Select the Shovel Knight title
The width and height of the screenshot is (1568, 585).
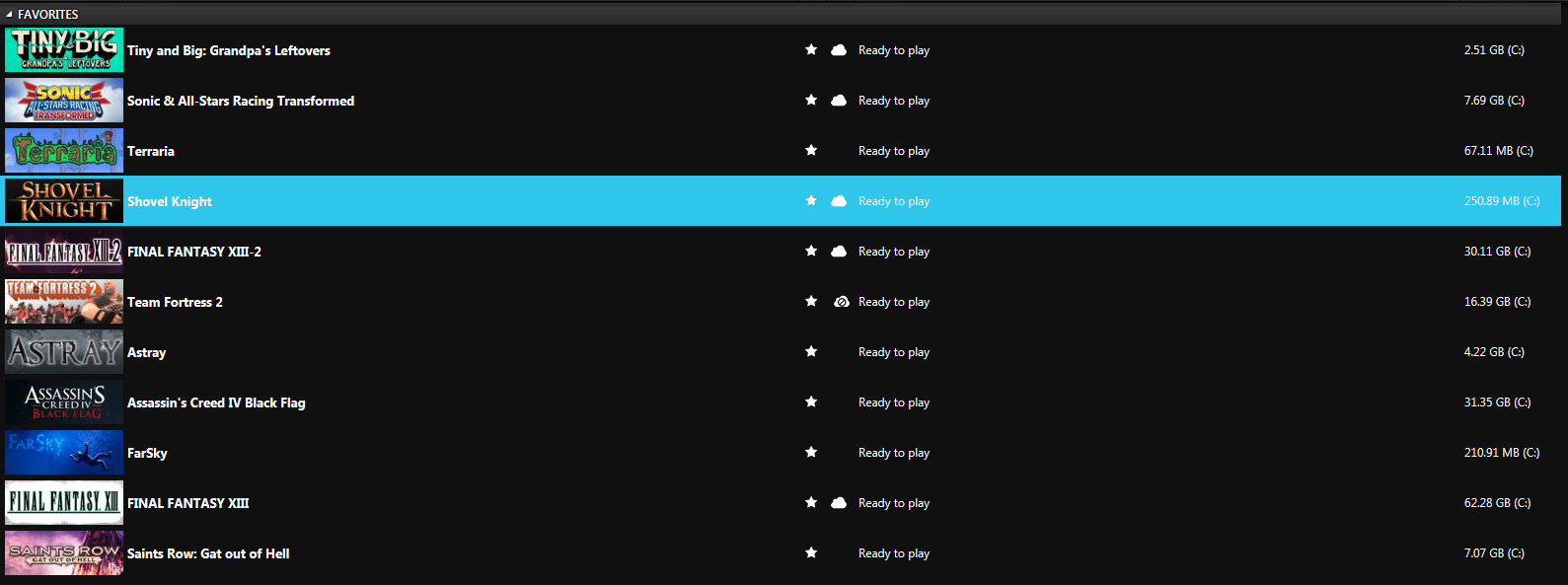[x=170, y=201]
